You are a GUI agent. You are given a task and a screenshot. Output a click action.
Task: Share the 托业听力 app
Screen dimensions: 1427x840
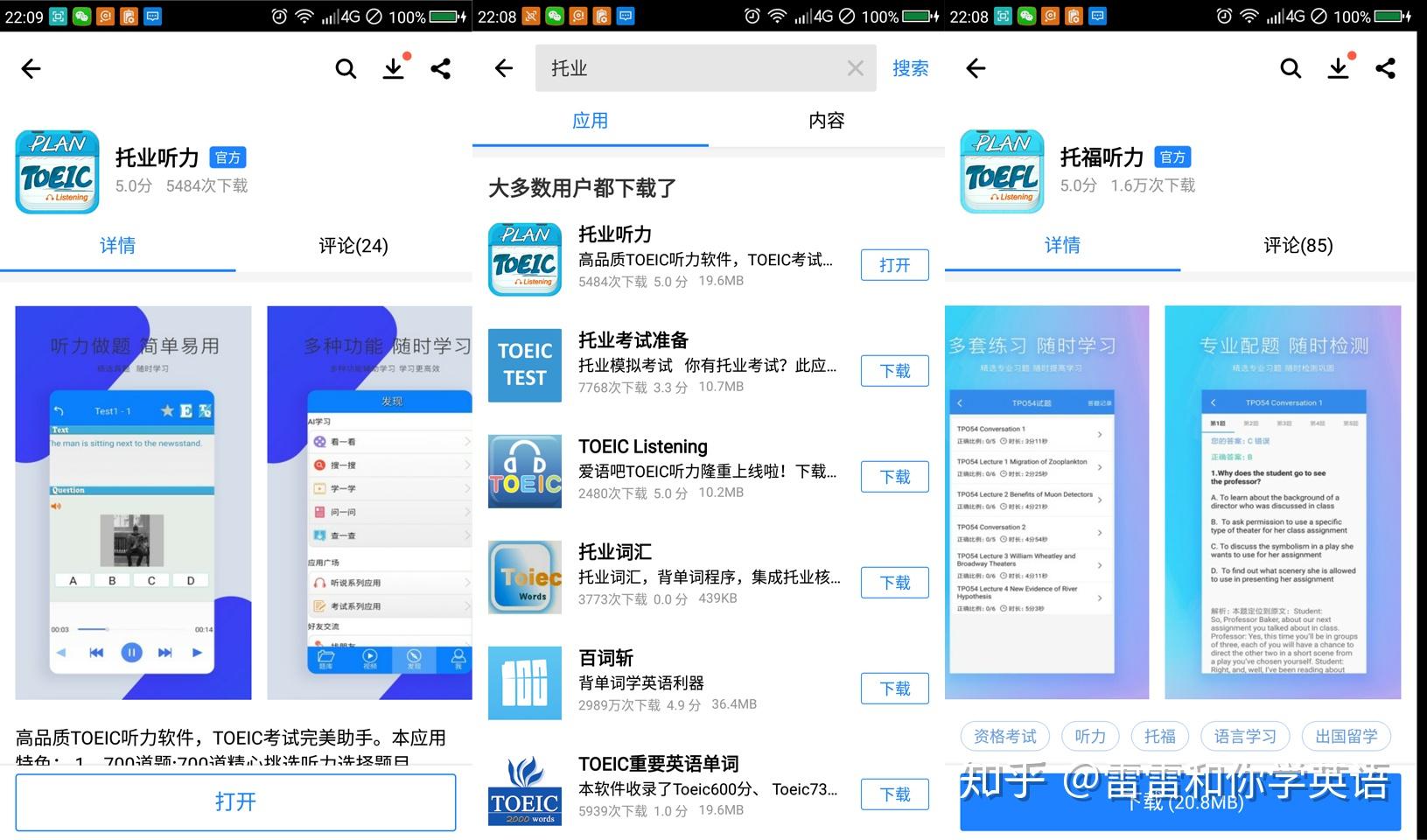[441, 68]
